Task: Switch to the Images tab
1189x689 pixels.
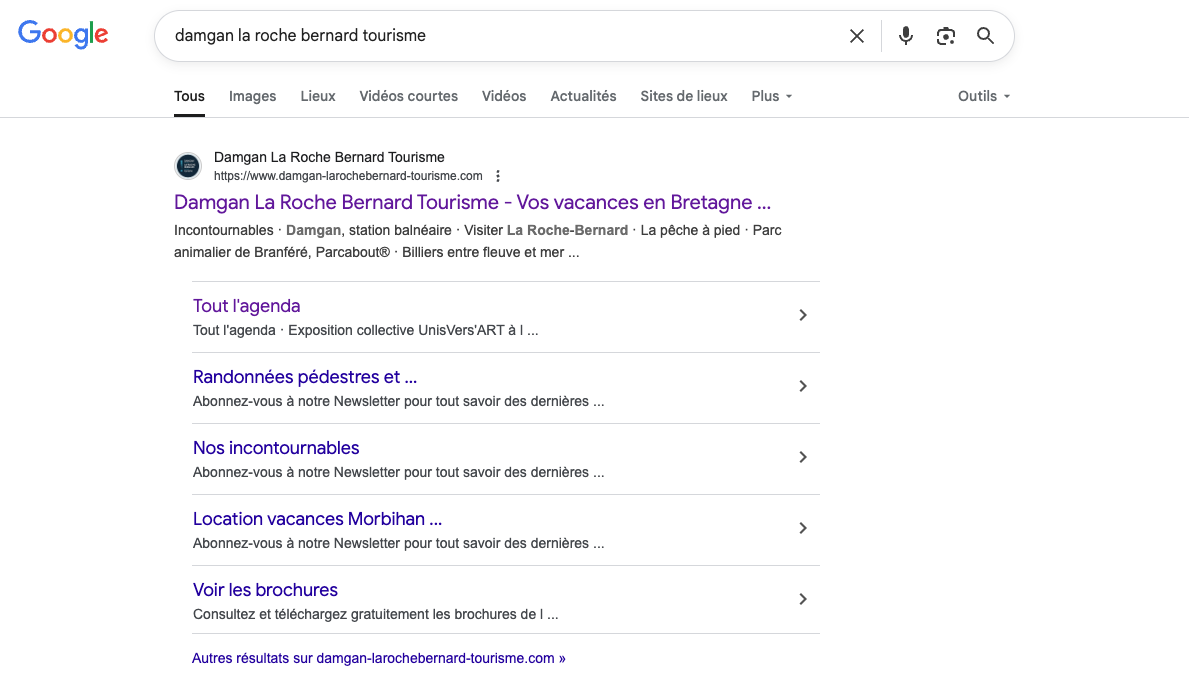Action: coord(252,96)
